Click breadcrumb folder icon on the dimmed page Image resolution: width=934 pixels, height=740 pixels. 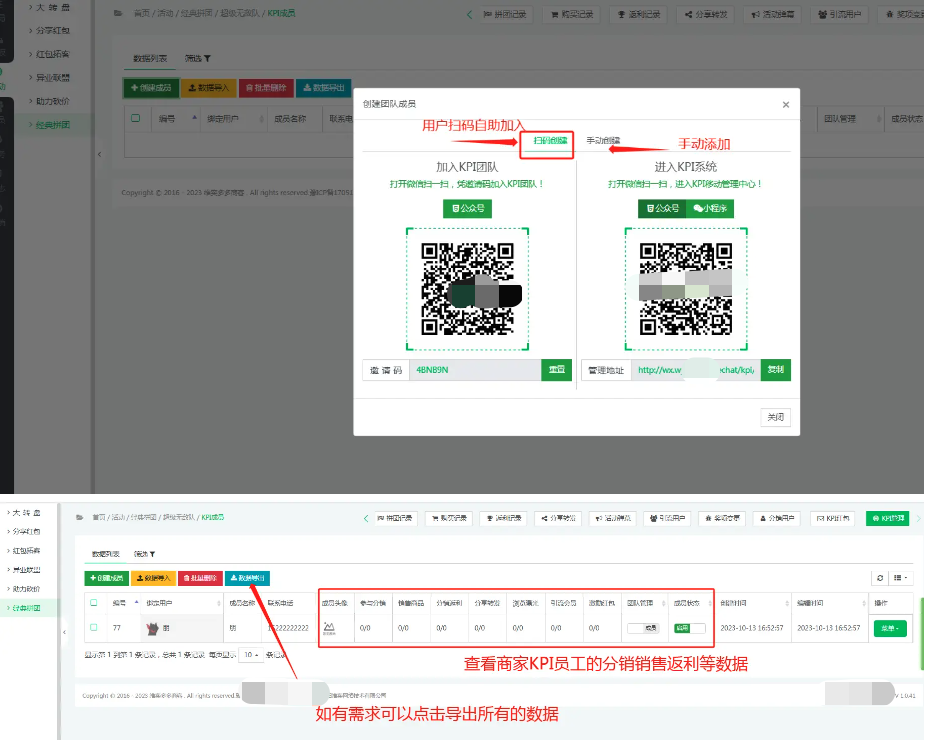(x=118, y=13)
